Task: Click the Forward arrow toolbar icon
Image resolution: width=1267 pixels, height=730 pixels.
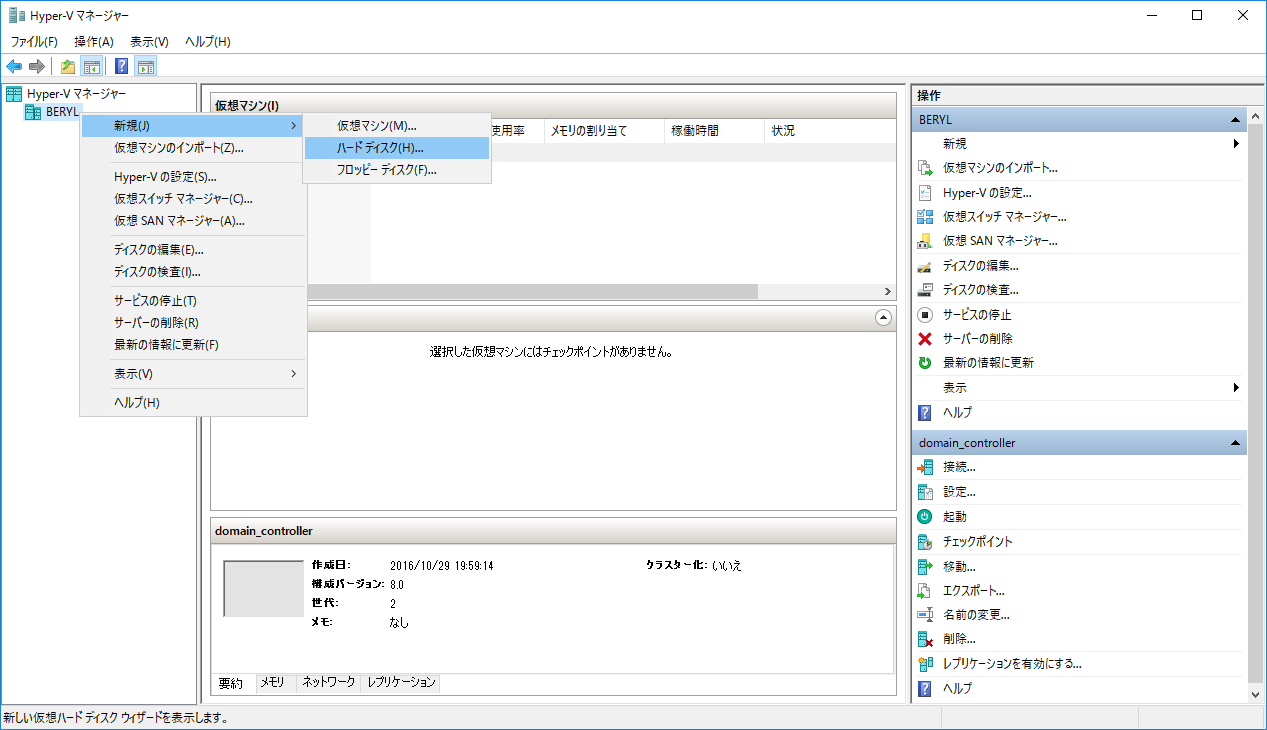Action: (x=37, y=67)
